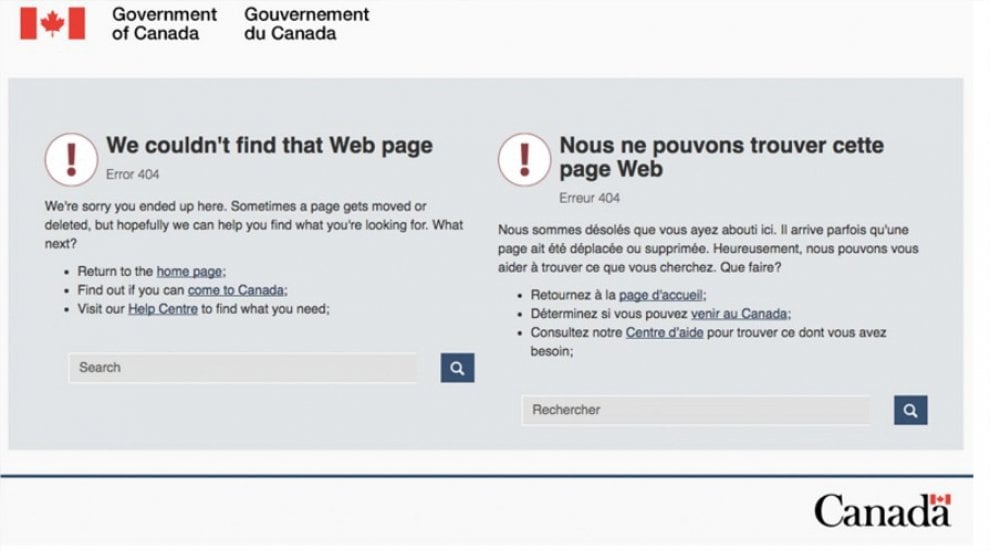Click the English exclamation warning icon
Image resolution: width=990 pixels, height=551 pixels.
tap(71, 159)
